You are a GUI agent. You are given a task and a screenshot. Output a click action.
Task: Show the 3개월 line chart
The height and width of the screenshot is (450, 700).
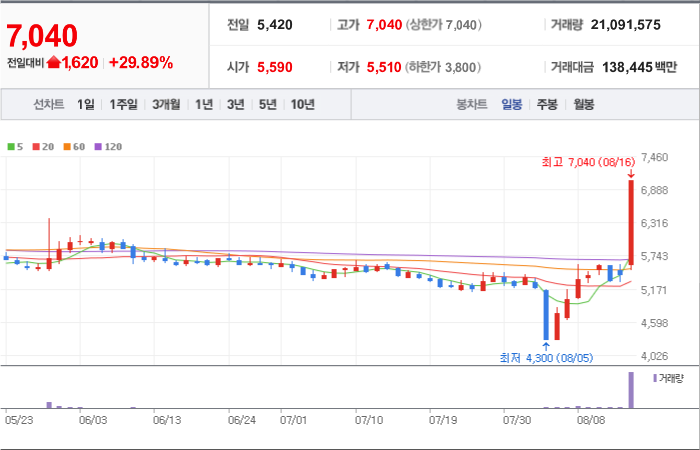pyautogui.click(x=166, y=104)
